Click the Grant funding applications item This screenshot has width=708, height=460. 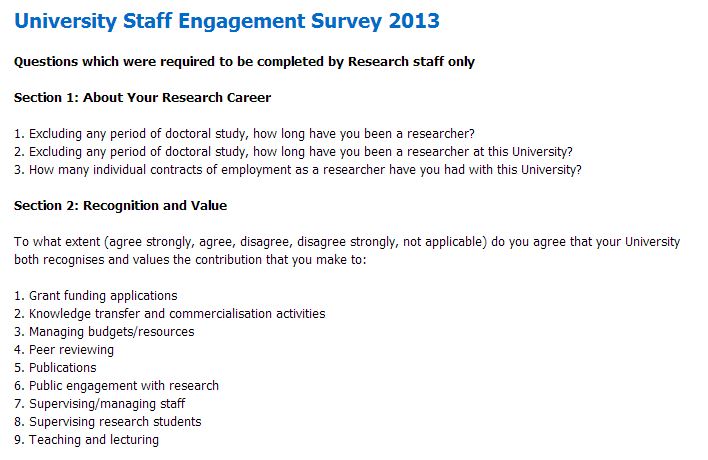102,296
